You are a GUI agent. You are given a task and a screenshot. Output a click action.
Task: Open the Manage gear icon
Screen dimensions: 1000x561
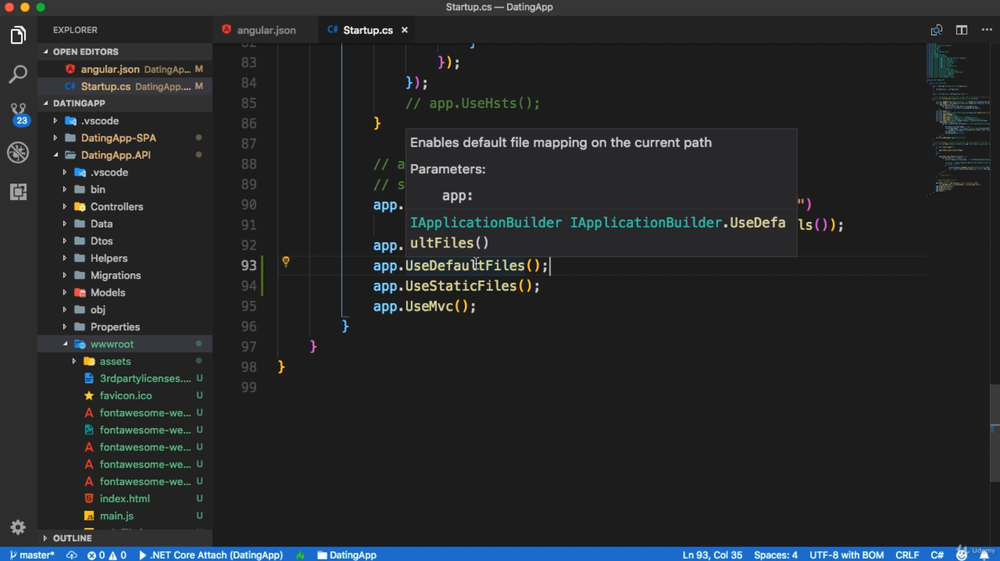[18, 527]
